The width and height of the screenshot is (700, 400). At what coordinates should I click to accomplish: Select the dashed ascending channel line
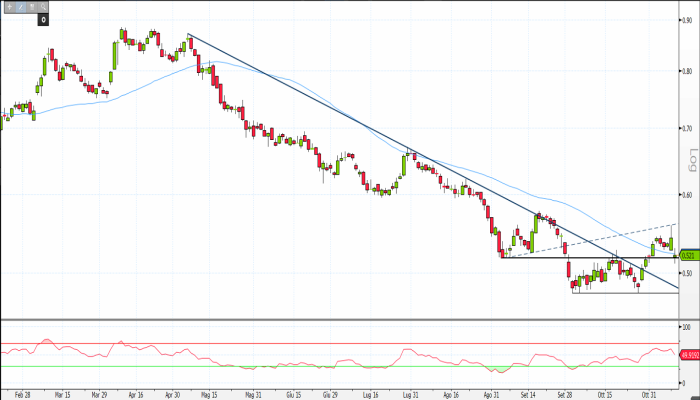(600, 237)
